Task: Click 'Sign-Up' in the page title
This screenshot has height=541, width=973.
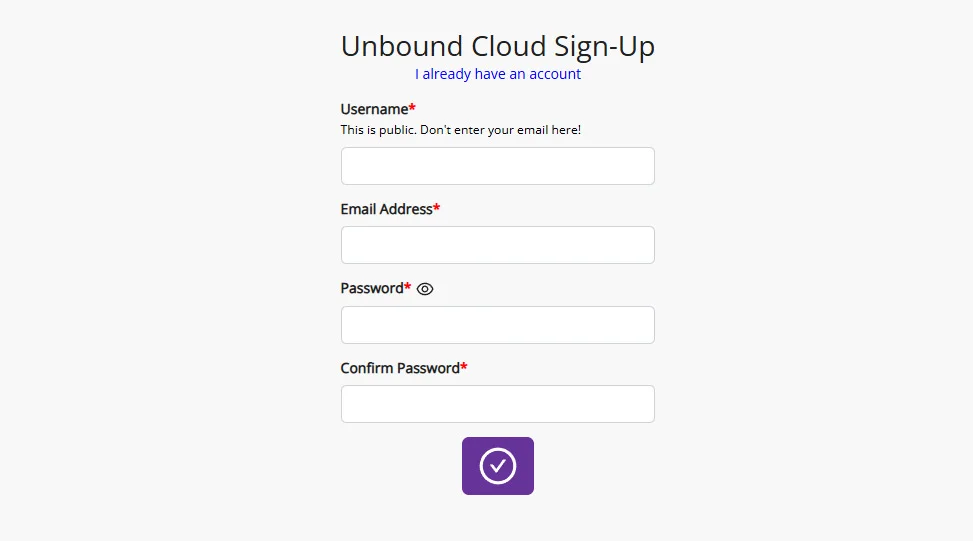Action: coord(605,46)
